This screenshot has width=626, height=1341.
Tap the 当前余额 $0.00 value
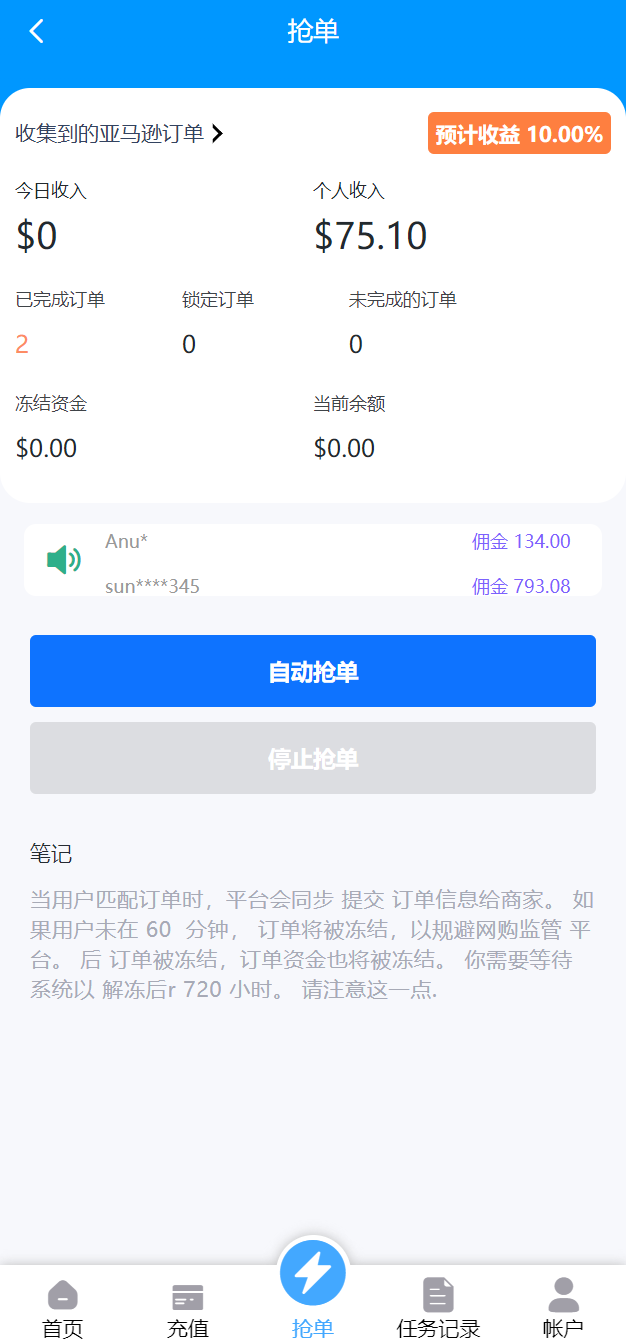point(344,448)
